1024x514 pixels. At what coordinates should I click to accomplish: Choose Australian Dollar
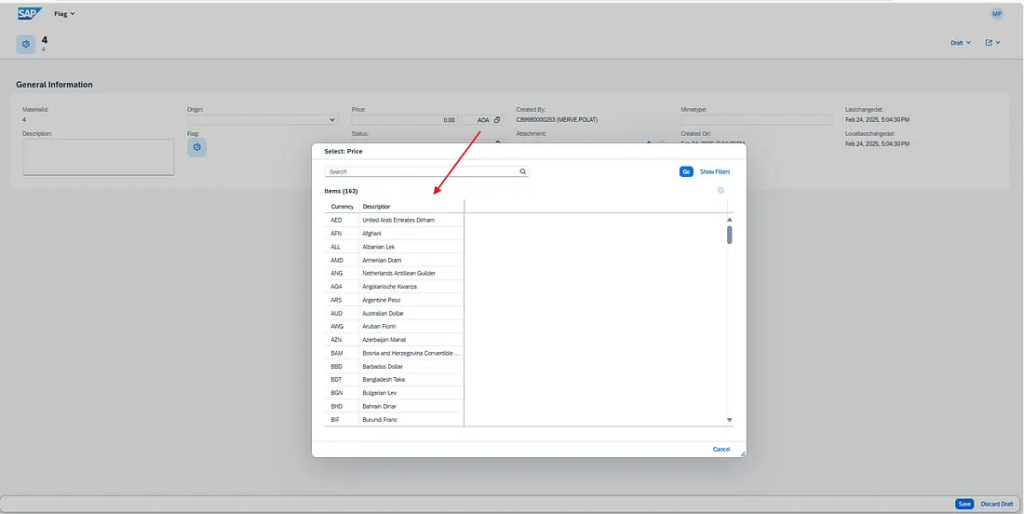(383, 313)
